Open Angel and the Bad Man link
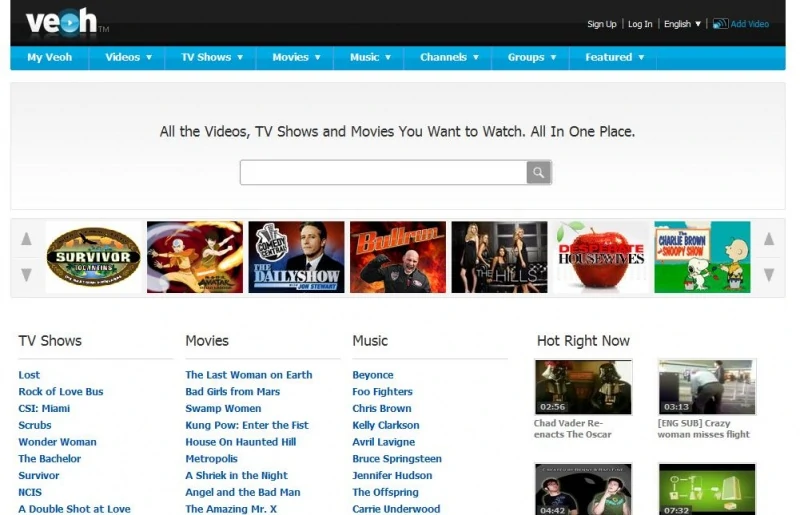 (243, 493)
